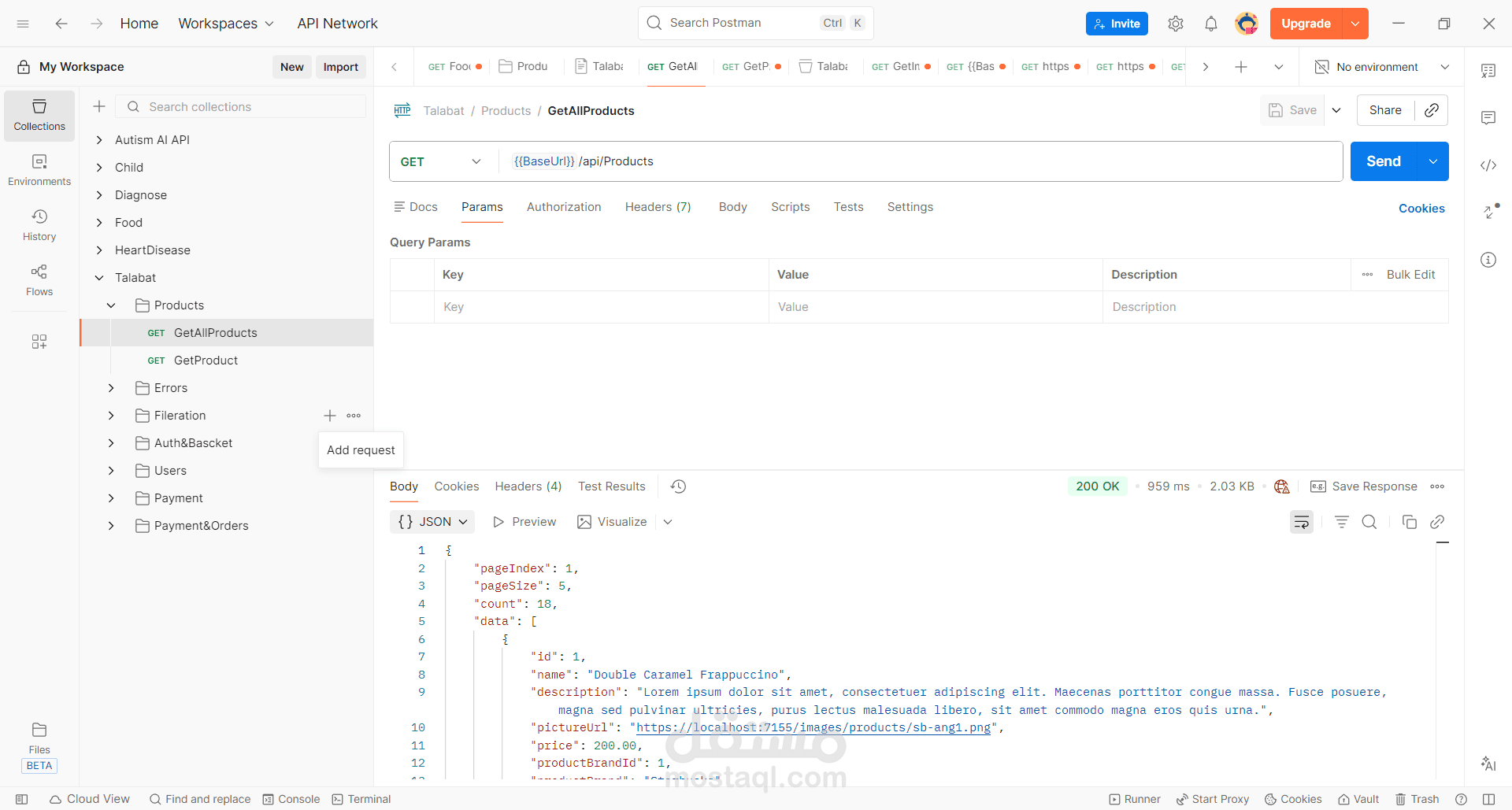Open a new request tab
The height and width of the screenshot is (810, 1512).
coord(1241,67)
